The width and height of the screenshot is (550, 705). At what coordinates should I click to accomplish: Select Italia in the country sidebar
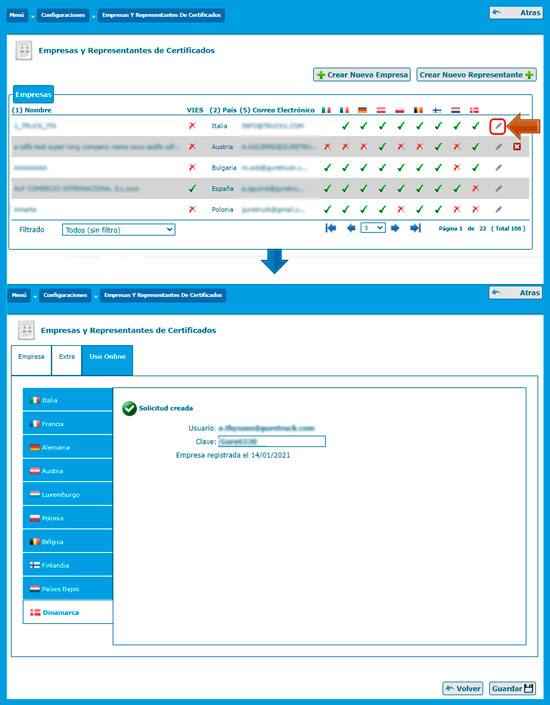click(67, 400)
